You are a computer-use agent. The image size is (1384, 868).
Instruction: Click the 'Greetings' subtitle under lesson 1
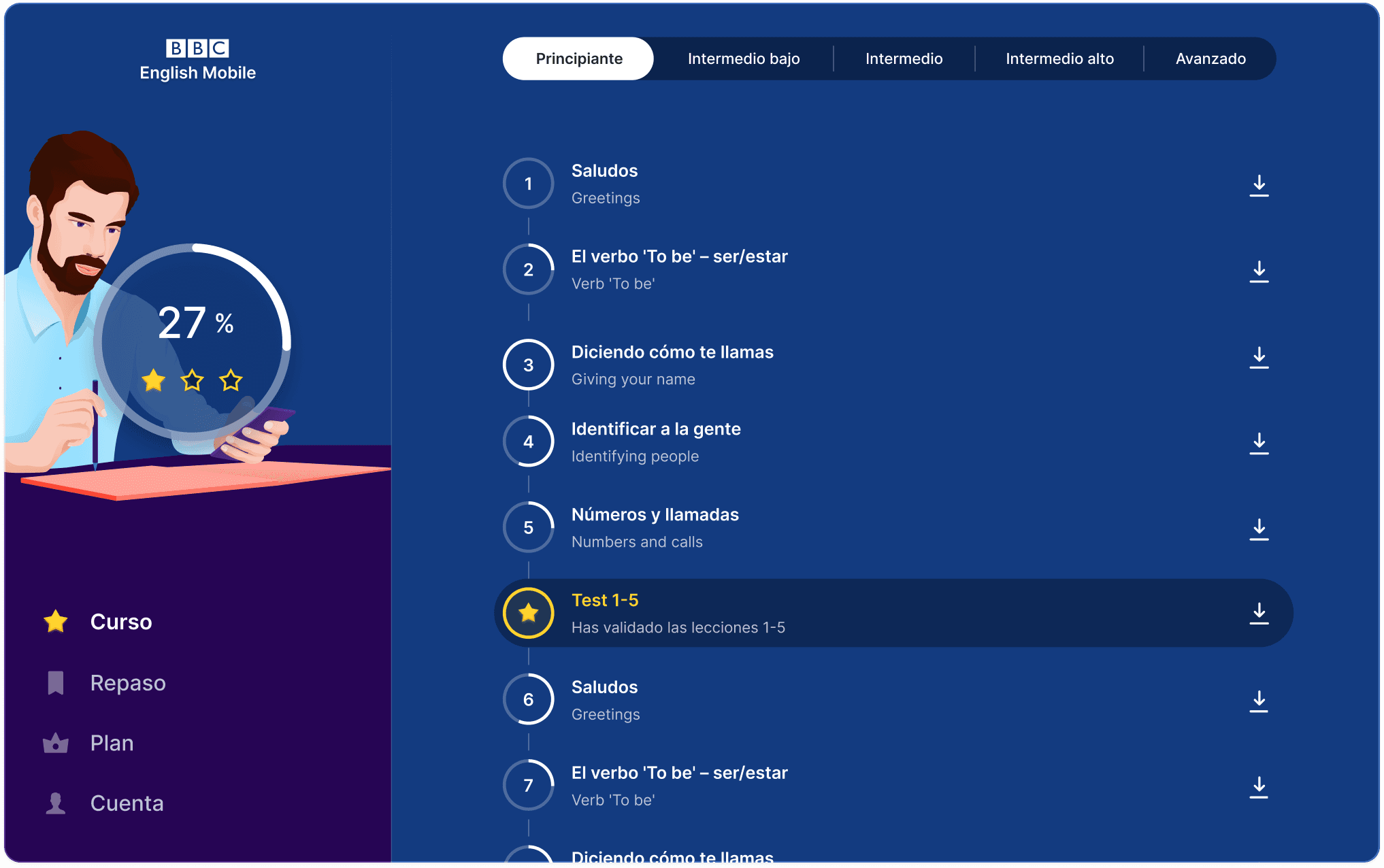coord(606,198)
